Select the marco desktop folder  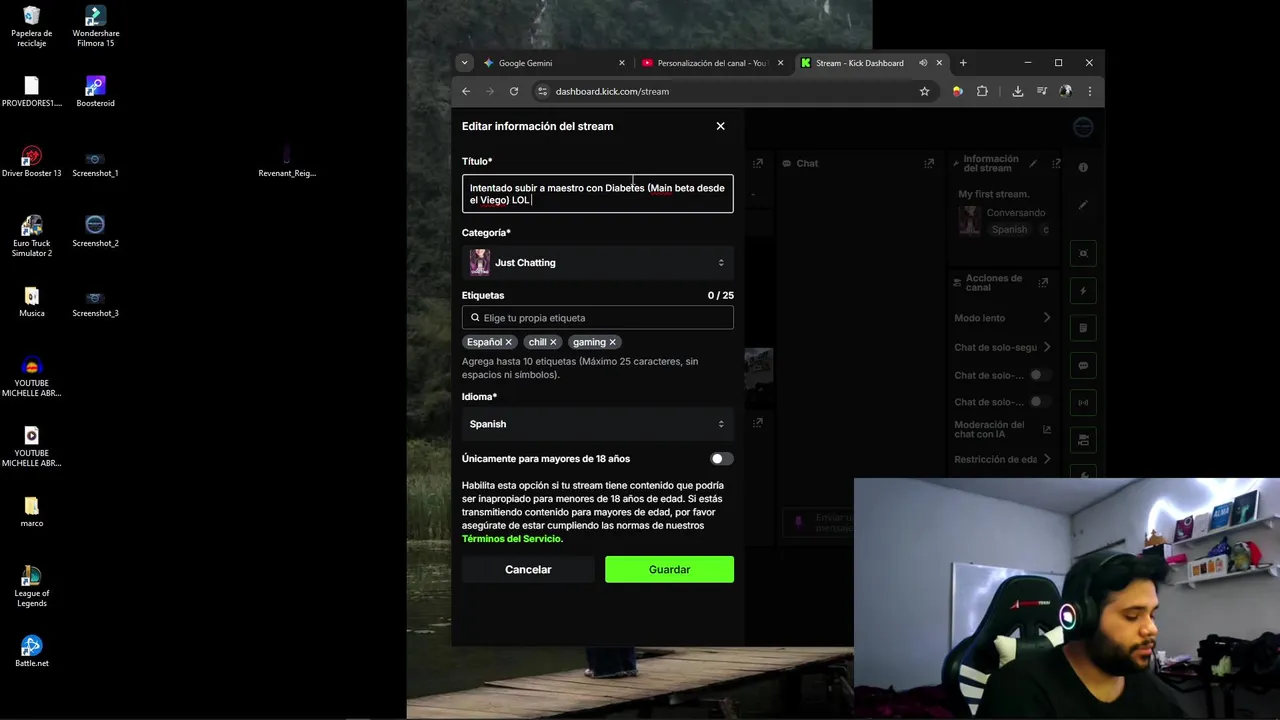coord(32,511)
